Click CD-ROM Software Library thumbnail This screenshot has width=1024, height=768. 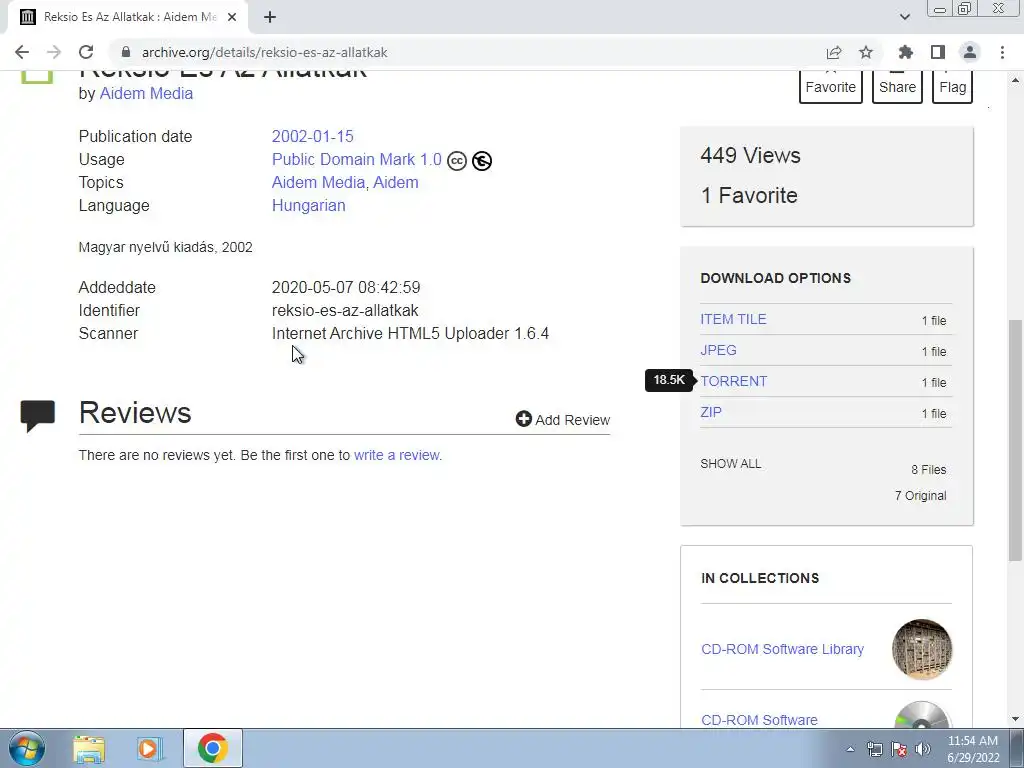click(921, 649)
